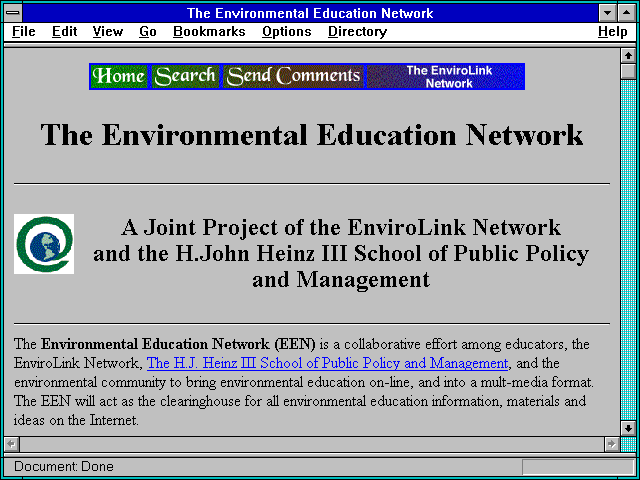Open the H.J. Heinz III School link
Viewport: 640px width, 480px height.
coord(327,363)
